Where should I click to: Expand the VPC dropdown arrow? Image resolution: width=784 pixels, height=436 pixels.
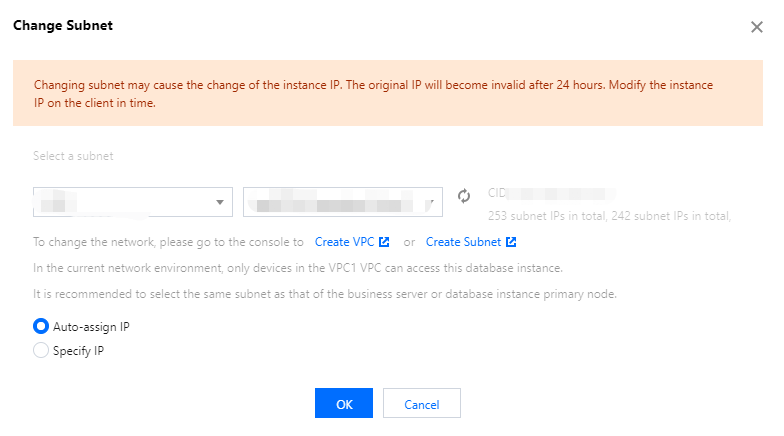coord(220,203)
